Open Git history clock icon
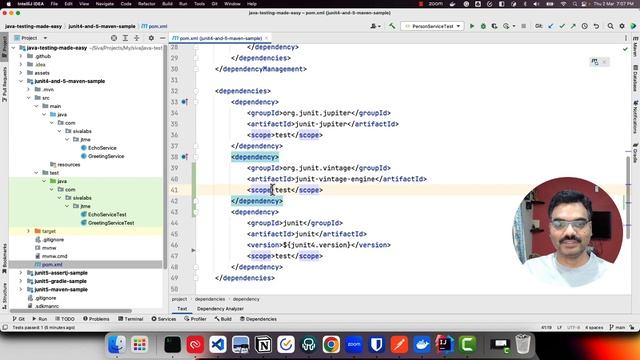This screenshot has width=640, height=360. pos(584,26)
